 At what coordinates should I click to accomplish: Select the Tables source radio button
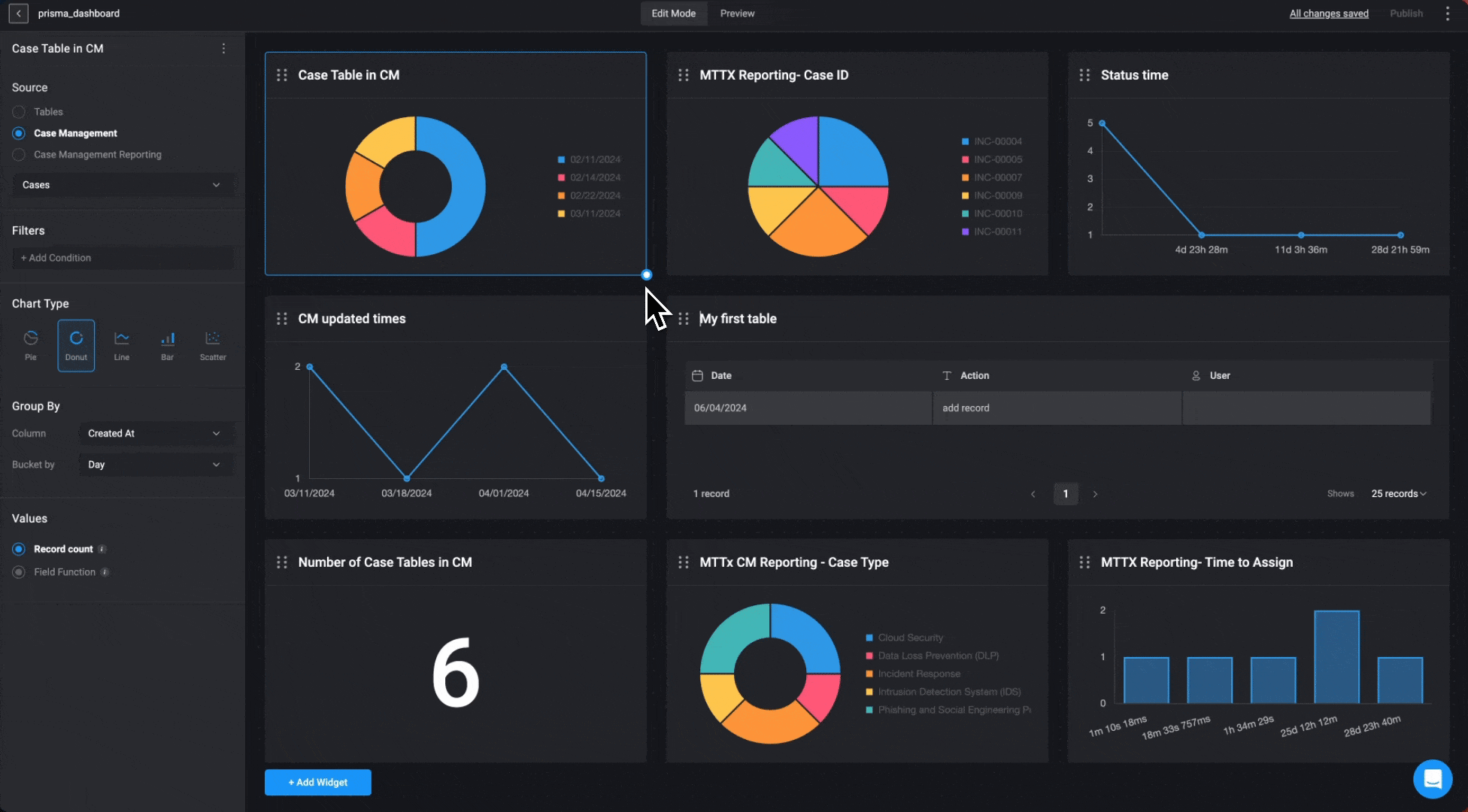click(x=19, y=112)
